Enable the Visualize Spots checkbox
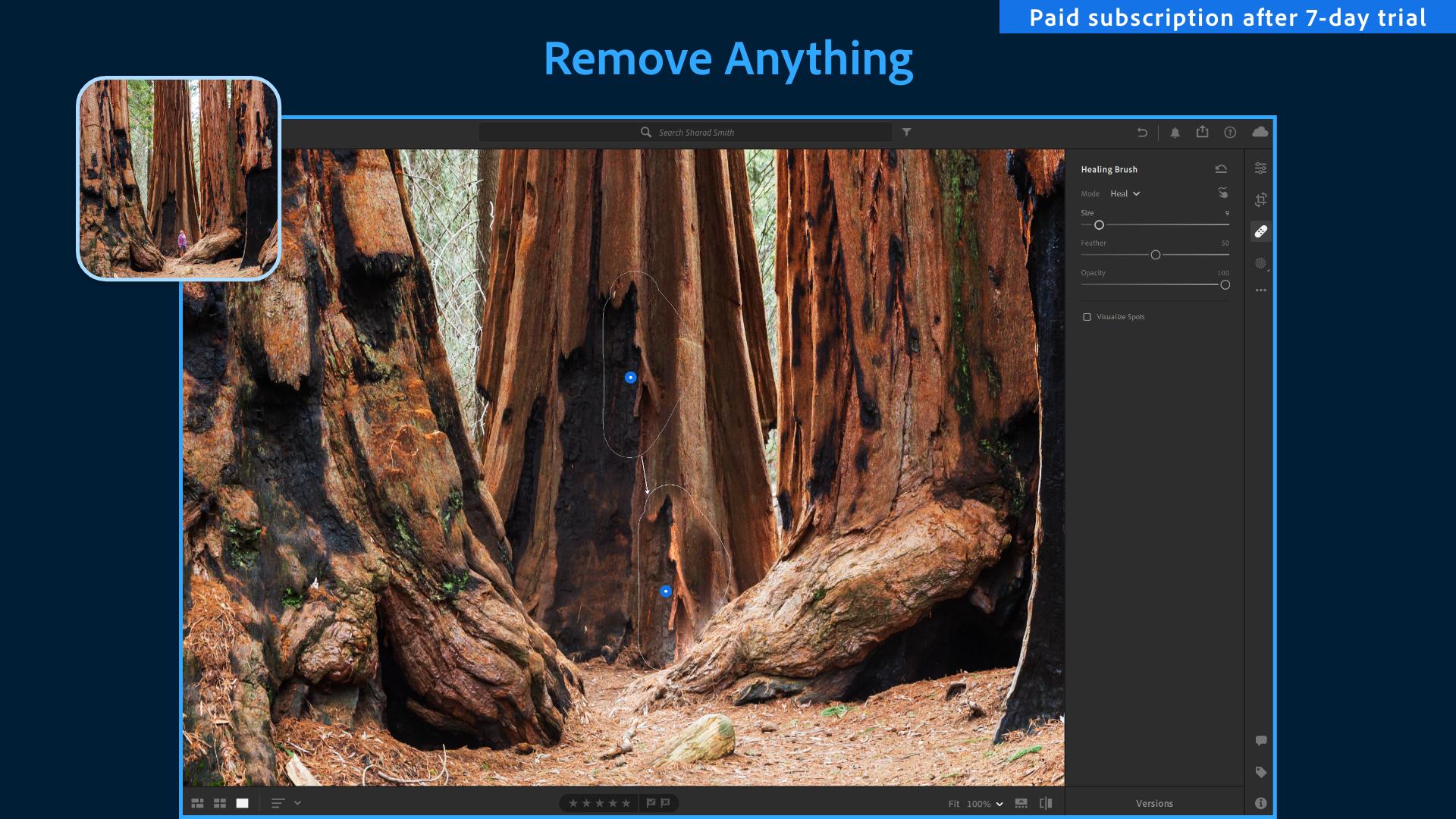1456x819 pixels. click(x=1087, y=317)
